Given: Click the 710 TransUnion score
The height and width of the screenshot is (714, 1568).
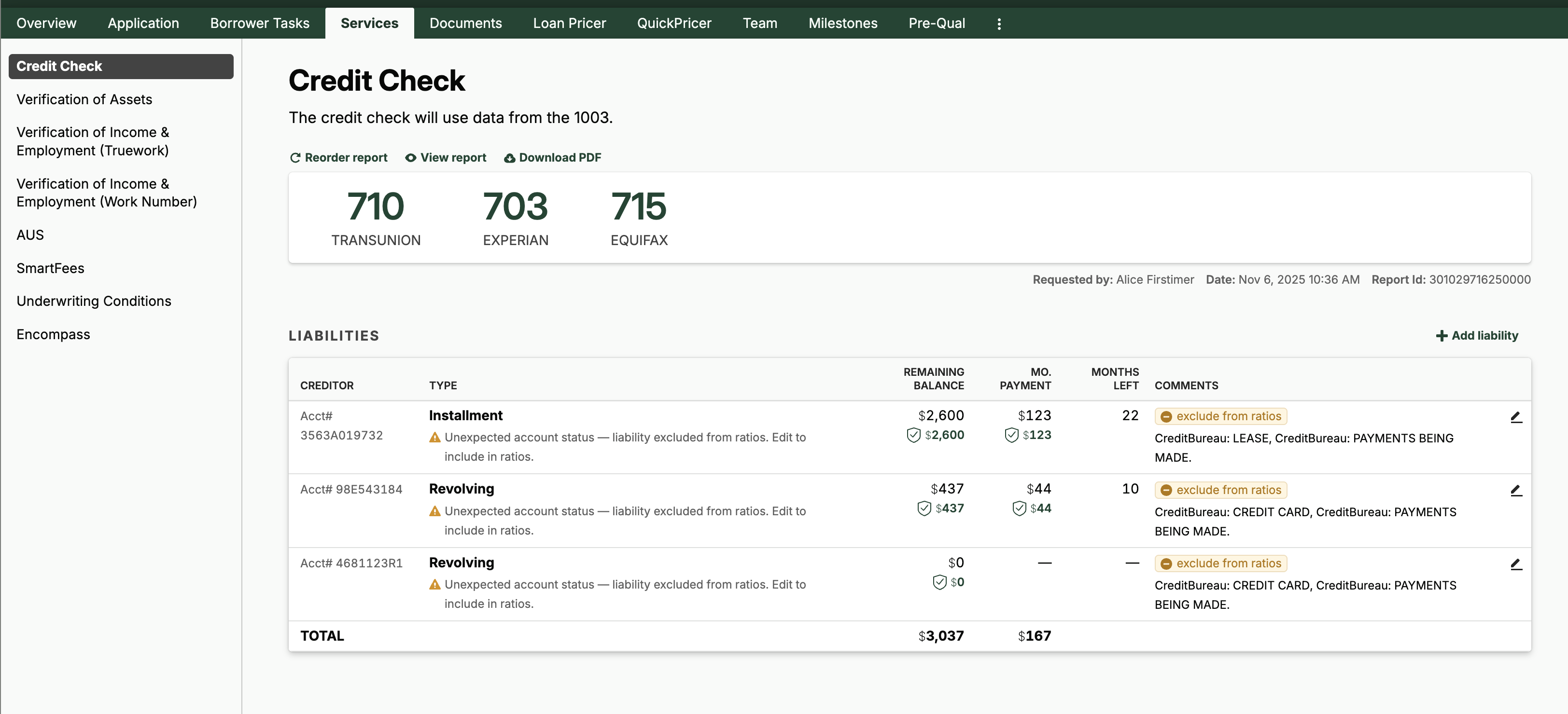Looking at the screenshot, I should [x=376, y=207].
